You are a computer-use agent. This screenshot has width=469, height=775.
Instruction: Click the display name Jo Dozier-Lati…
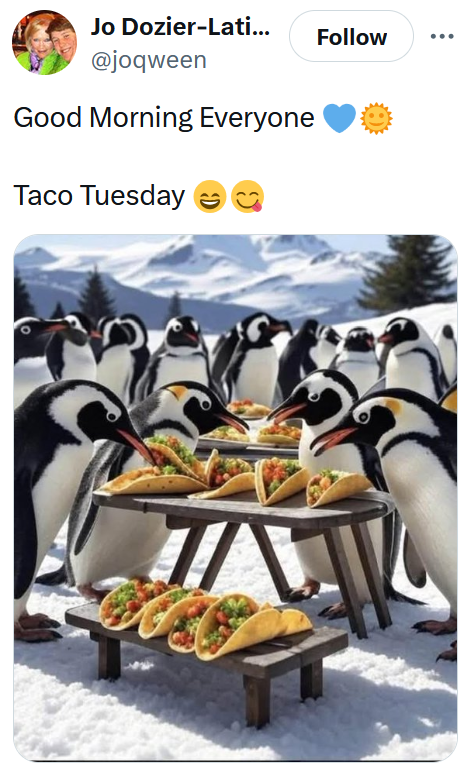[x=180, y=27]
